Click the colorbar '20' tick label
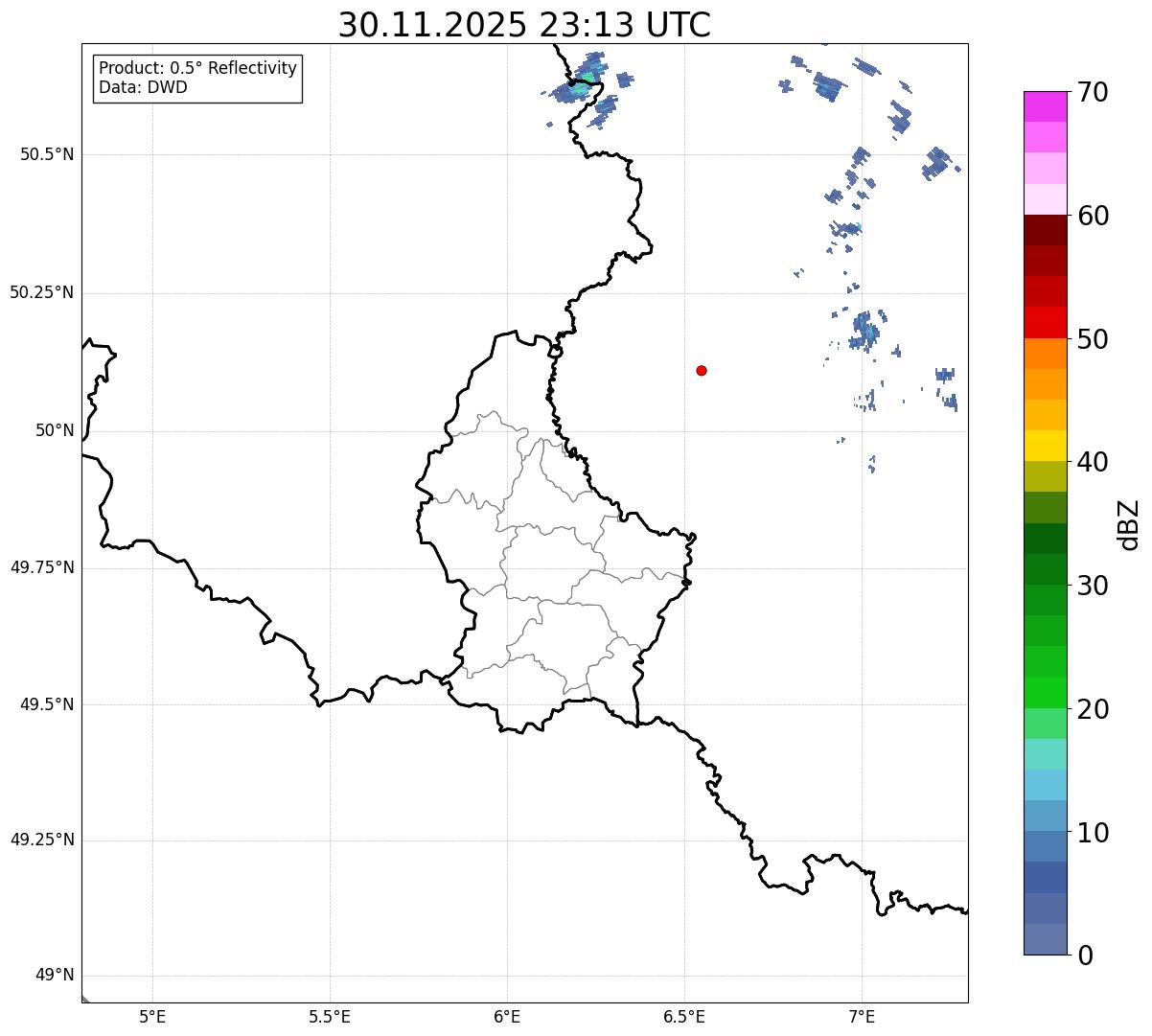1152x1036 pixels. 1094,709
